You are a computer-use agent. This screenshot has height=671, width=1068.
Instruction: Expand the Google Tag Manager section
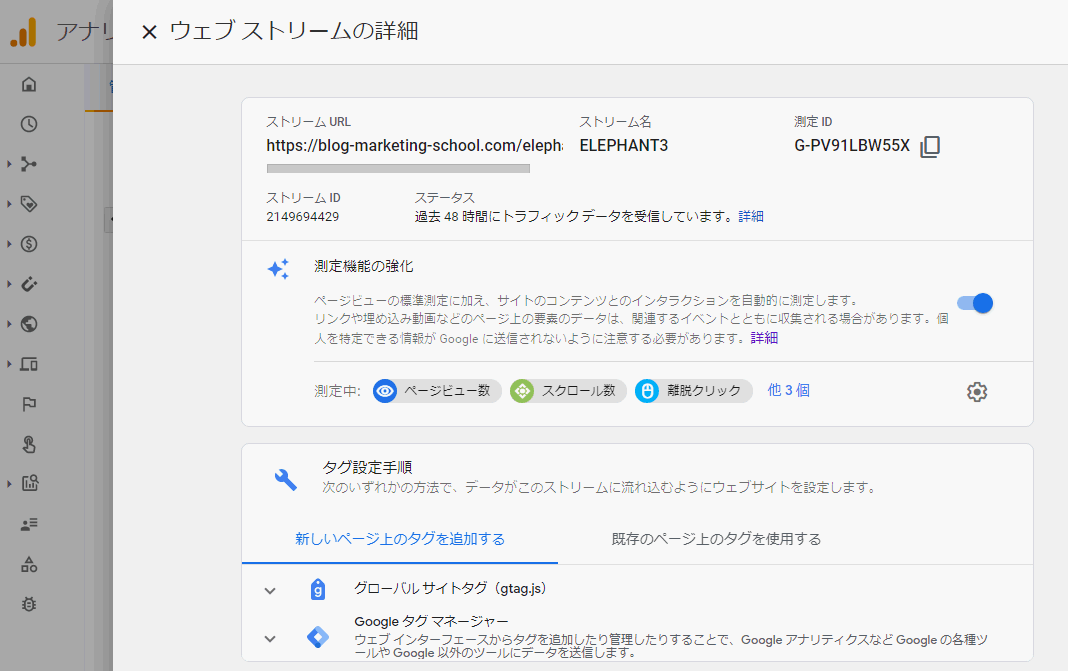pyautogui.click(x=270, y=638)
